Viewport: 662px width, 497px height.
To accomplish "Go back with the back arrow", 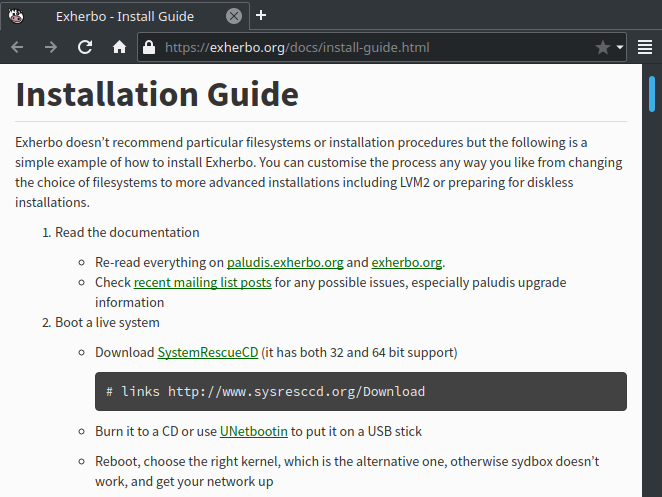I will [x=17, y=47].
